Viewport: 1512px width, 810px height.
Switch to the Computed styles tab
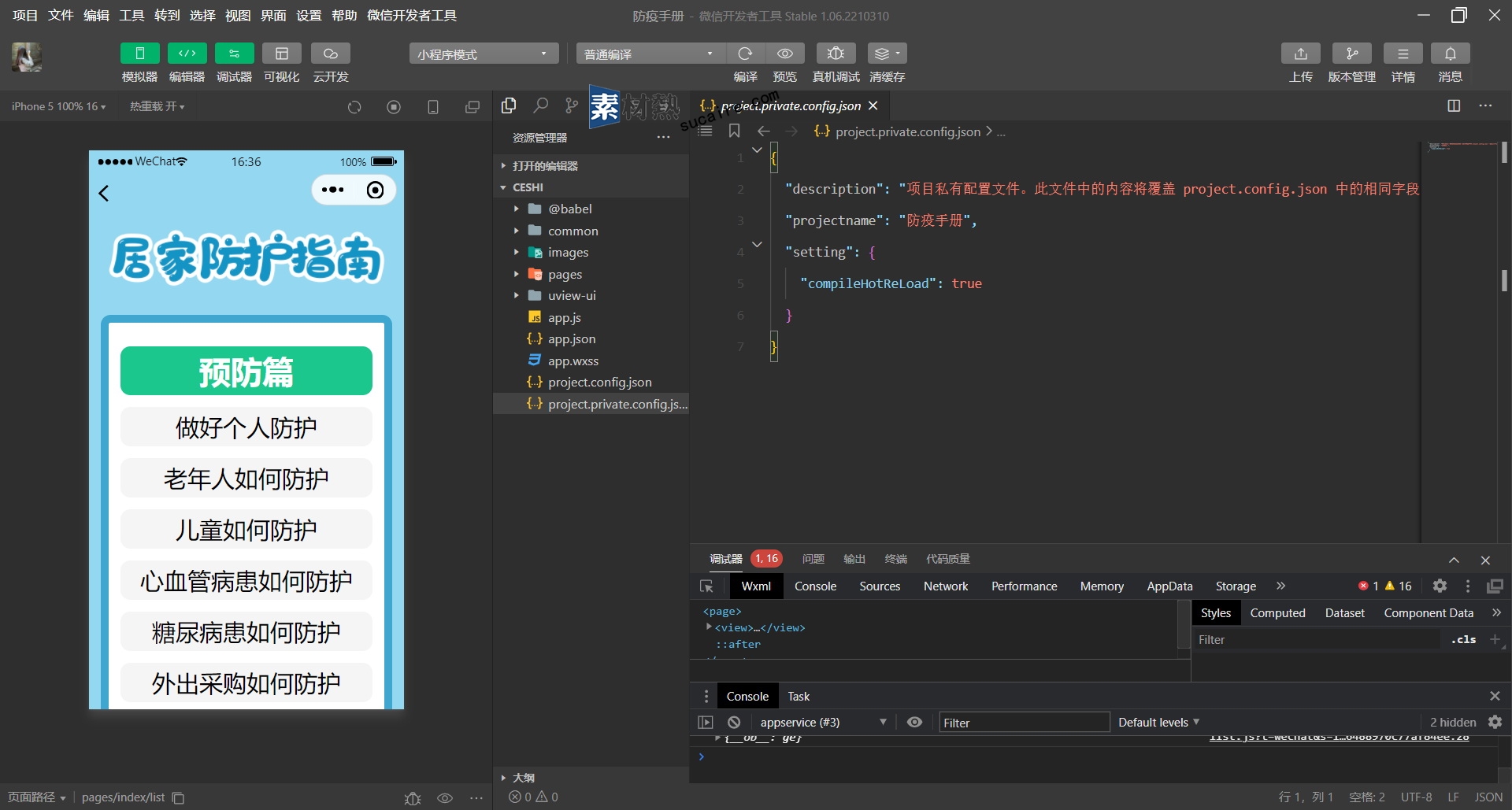(1277, 612)
